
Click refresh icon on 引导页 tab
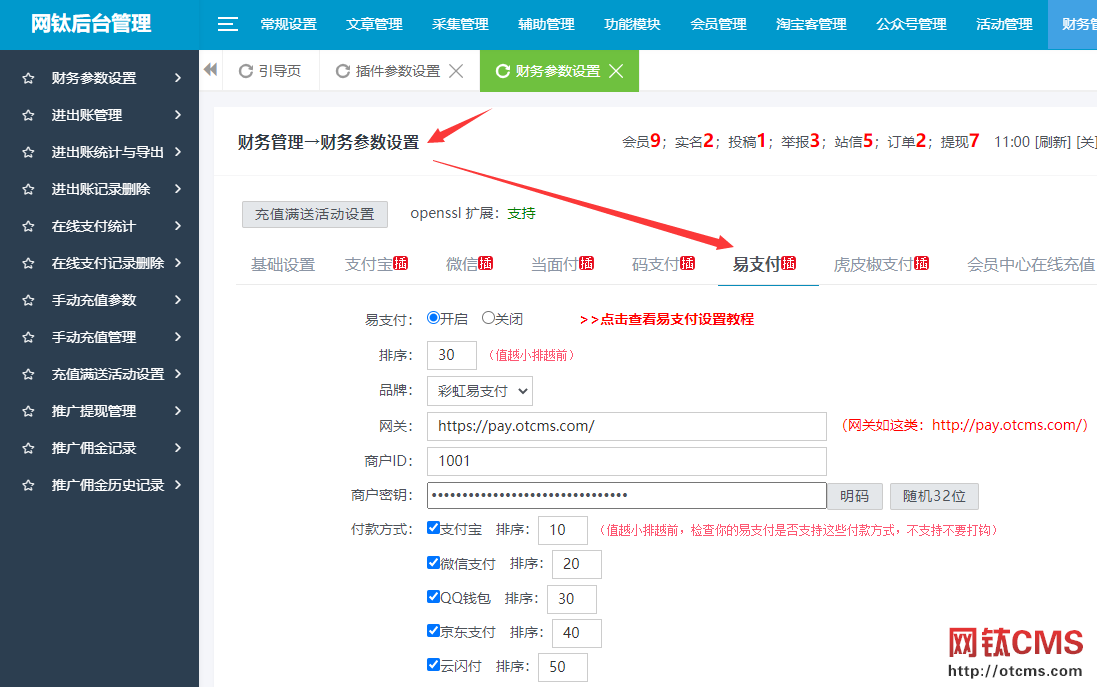tap(246, 71)
